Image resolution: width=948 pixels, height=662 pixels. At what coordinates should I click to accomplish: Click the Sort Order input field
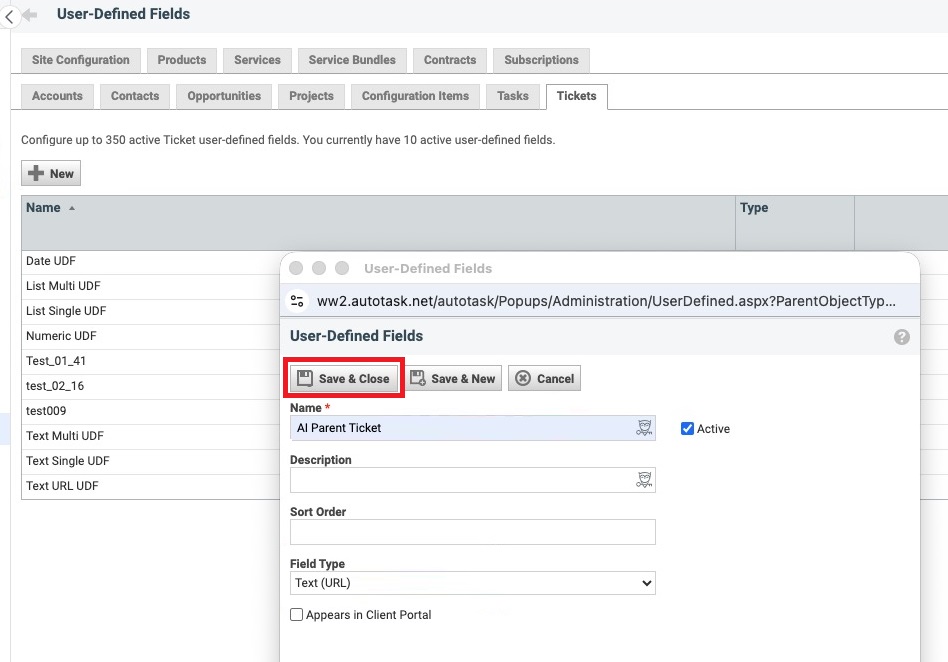(x=472, y=532)
